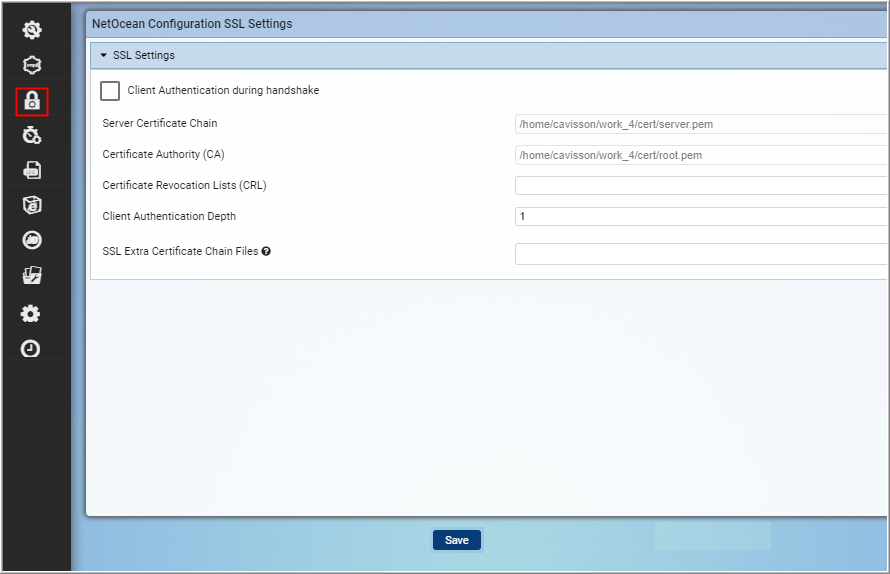Click the SSL Extra Certificate Chain Files label
This screenshot has width=890, height=574.
[180, 251]
